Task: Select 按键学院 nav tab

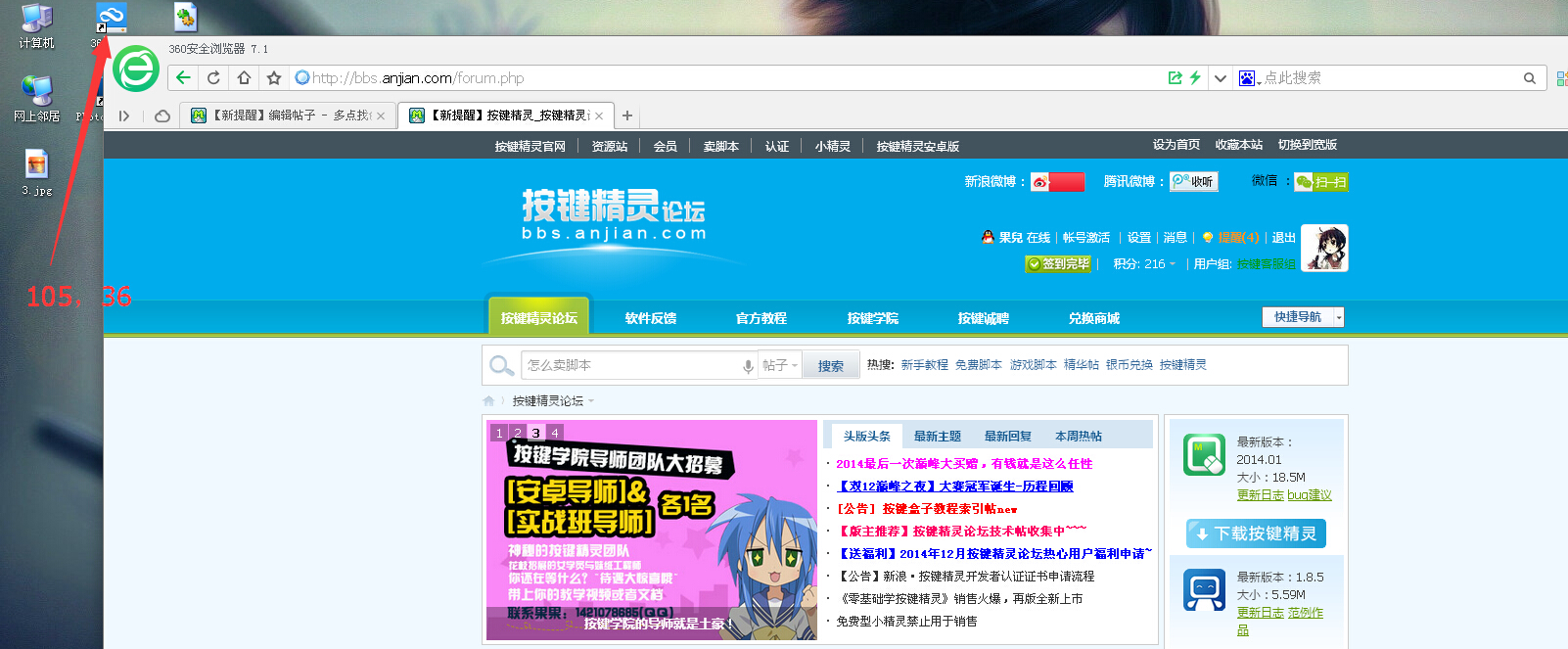Action: tap(872, 318)
